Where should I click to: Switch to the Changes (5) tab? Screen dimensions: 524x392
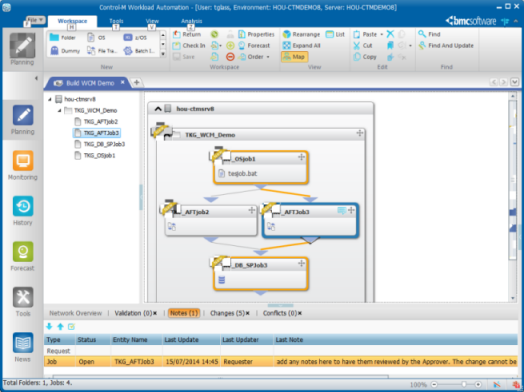pos(227,313)
